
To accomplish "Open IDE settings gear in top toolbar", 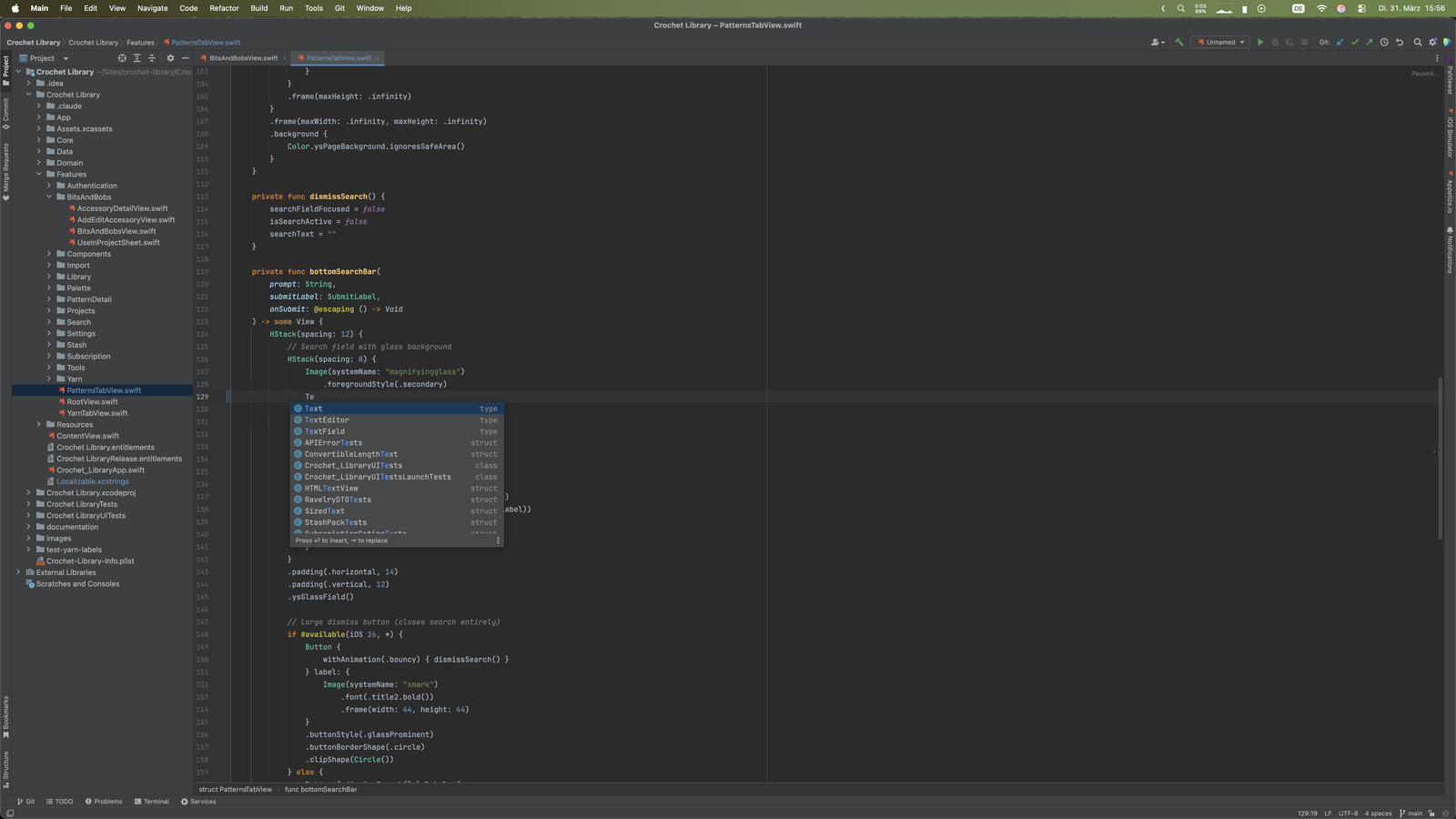I will click(x=1432, y=42).
